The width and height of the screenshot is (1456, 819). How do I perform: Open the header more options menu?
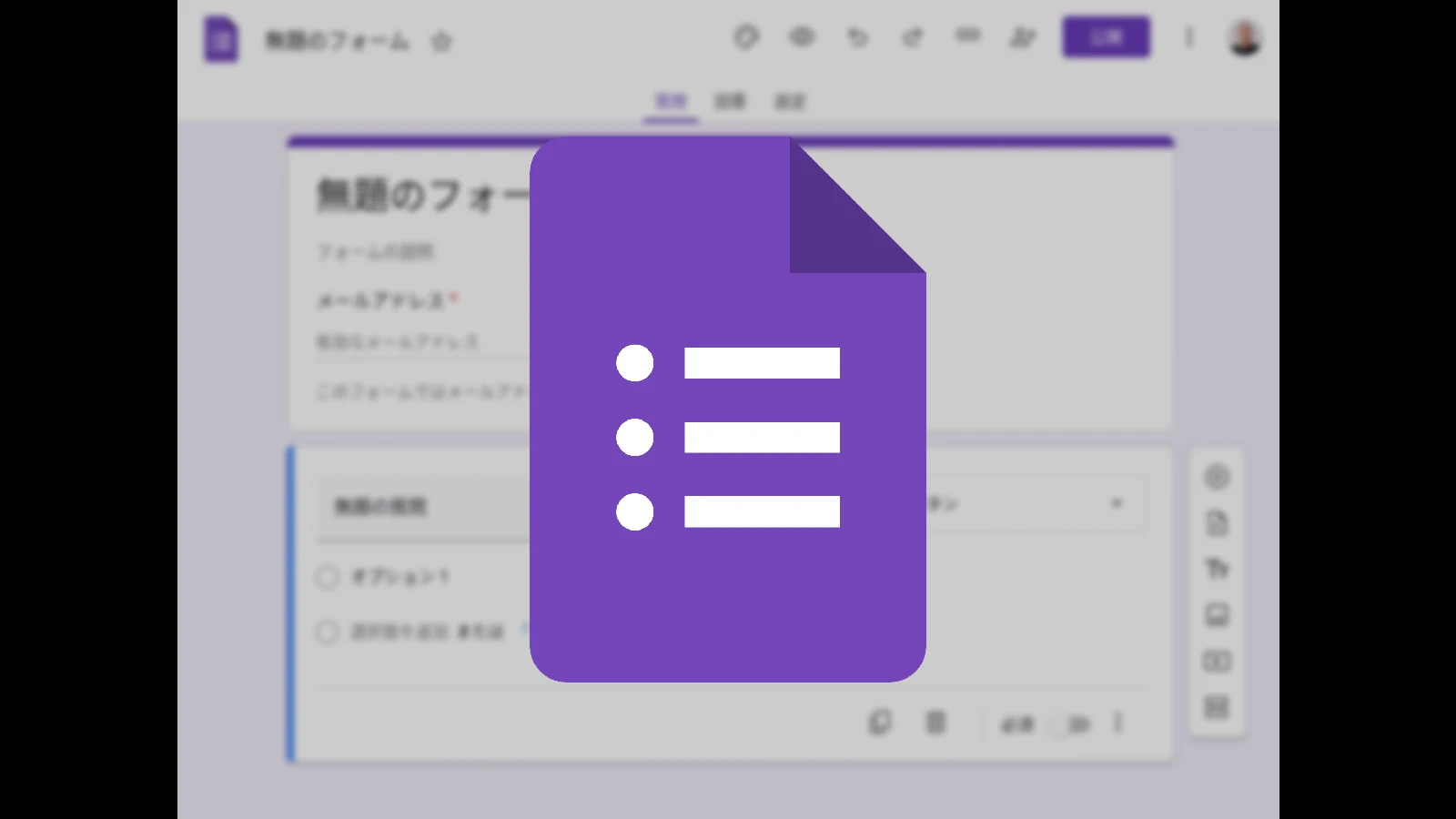pos(1188,37)
